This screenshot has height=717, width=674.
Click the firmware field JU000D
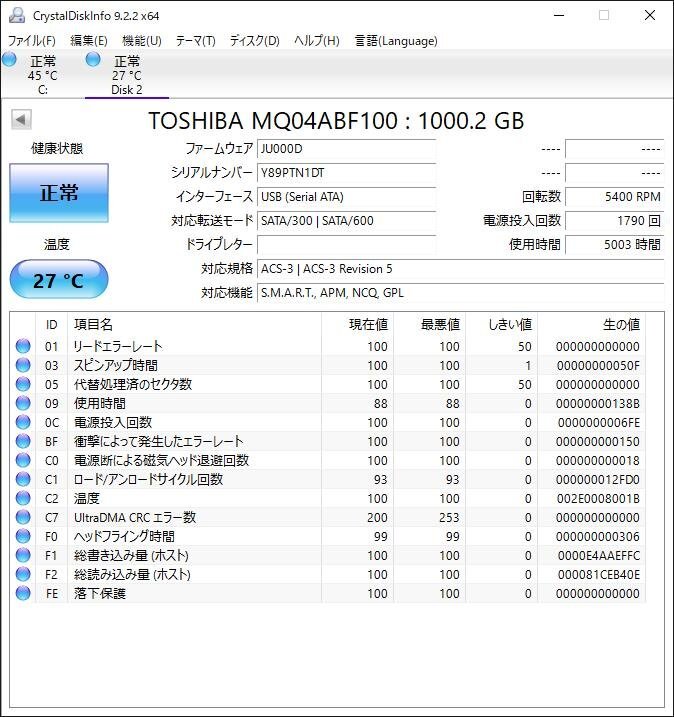346,149
